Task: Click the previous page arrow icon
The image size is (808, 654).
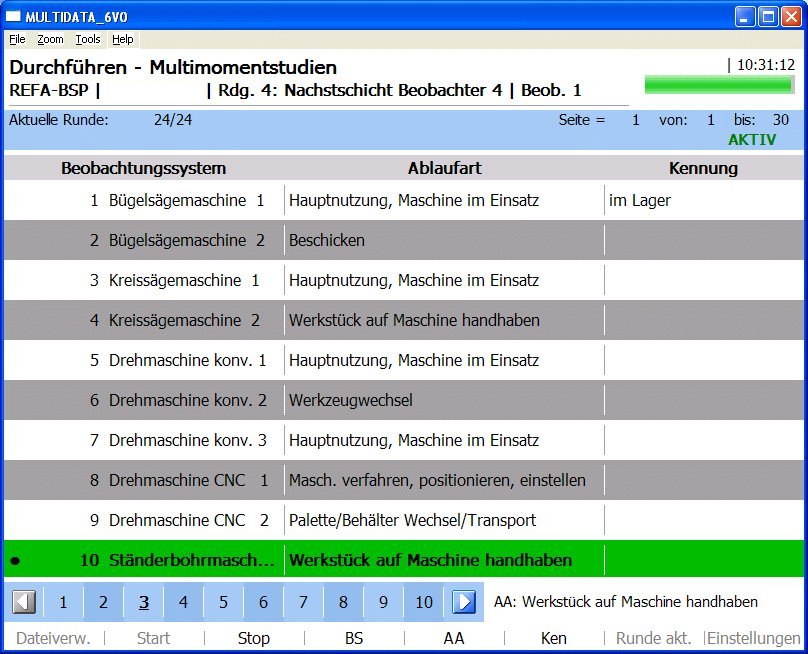Action: (x=25, y=602)
